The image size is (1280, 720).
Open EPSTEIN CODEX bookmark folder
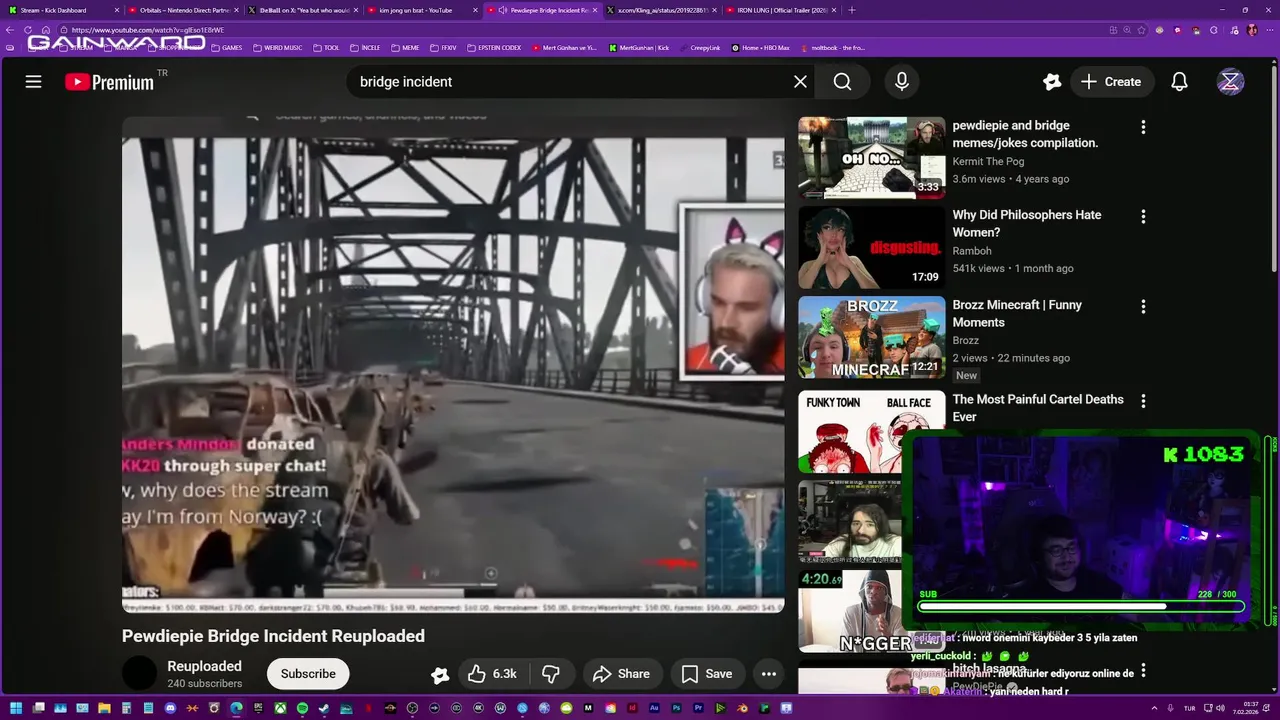click(x=494, y=48)
